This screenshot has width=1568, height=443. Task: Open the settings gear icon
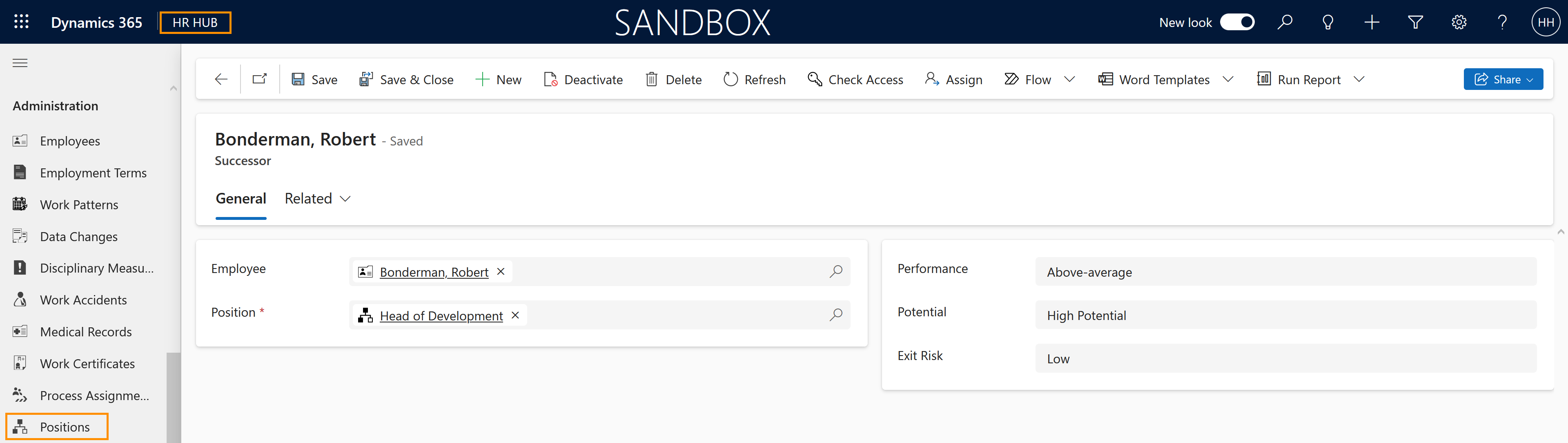1459,22
